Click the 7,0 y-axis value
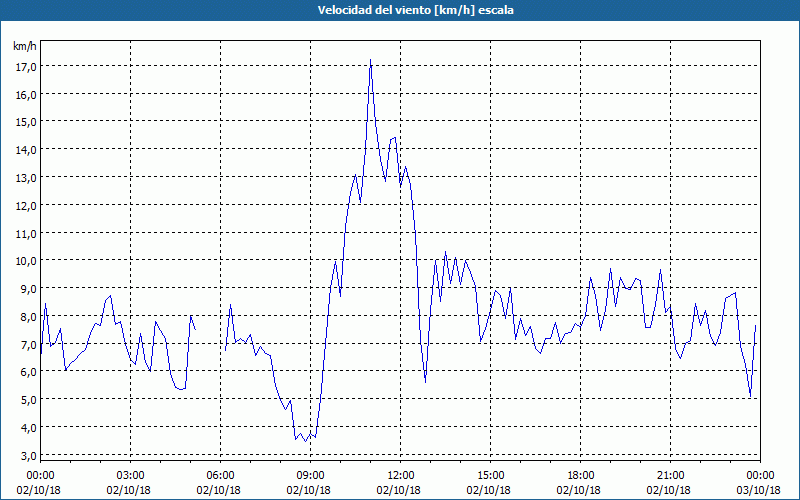The width and height of the screenshot is (800, 500). 28,345
